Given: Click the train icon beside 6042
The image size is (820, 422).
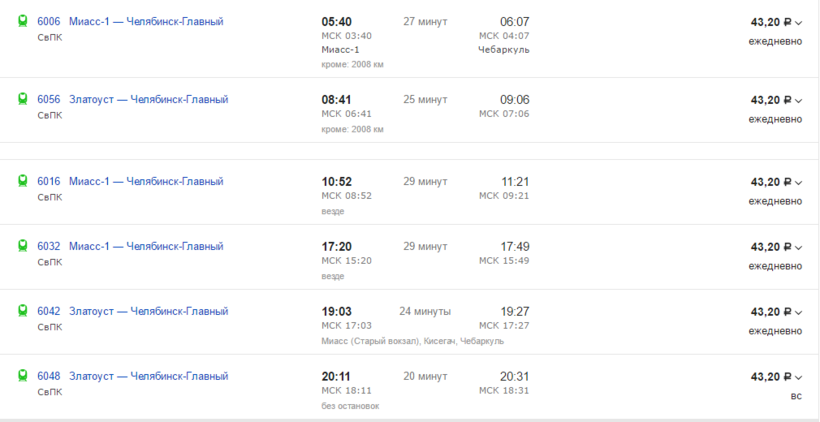Looking at the screenshot, I should (22, 311).
